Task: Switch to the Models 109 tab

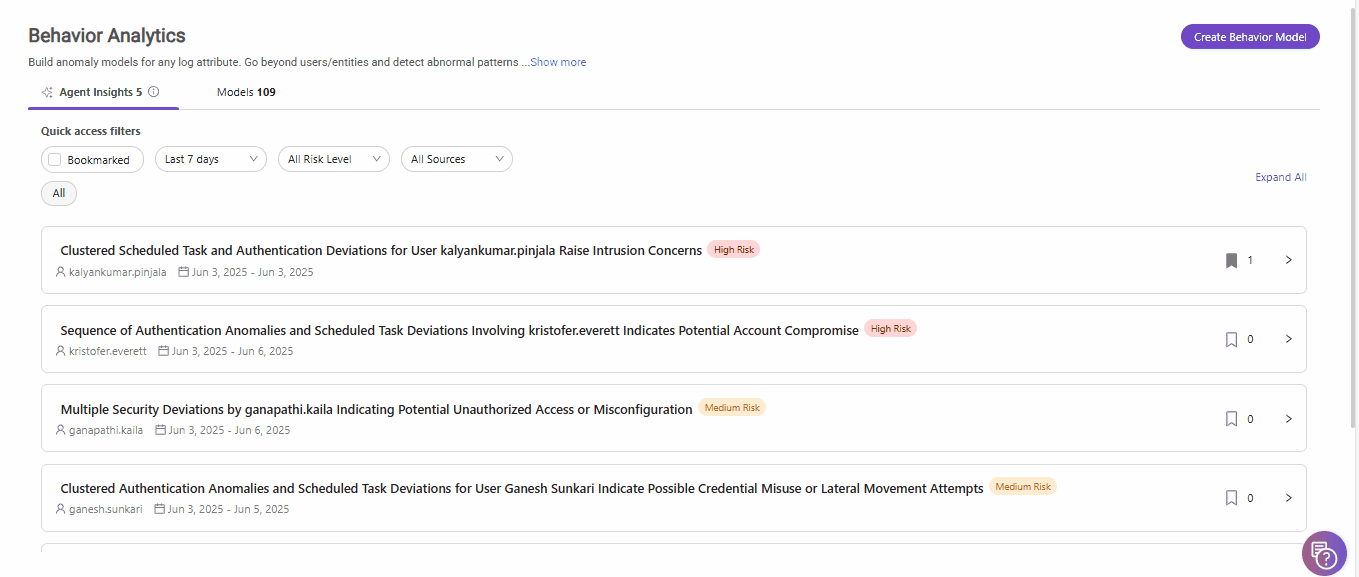Action: tap(246, 92)
